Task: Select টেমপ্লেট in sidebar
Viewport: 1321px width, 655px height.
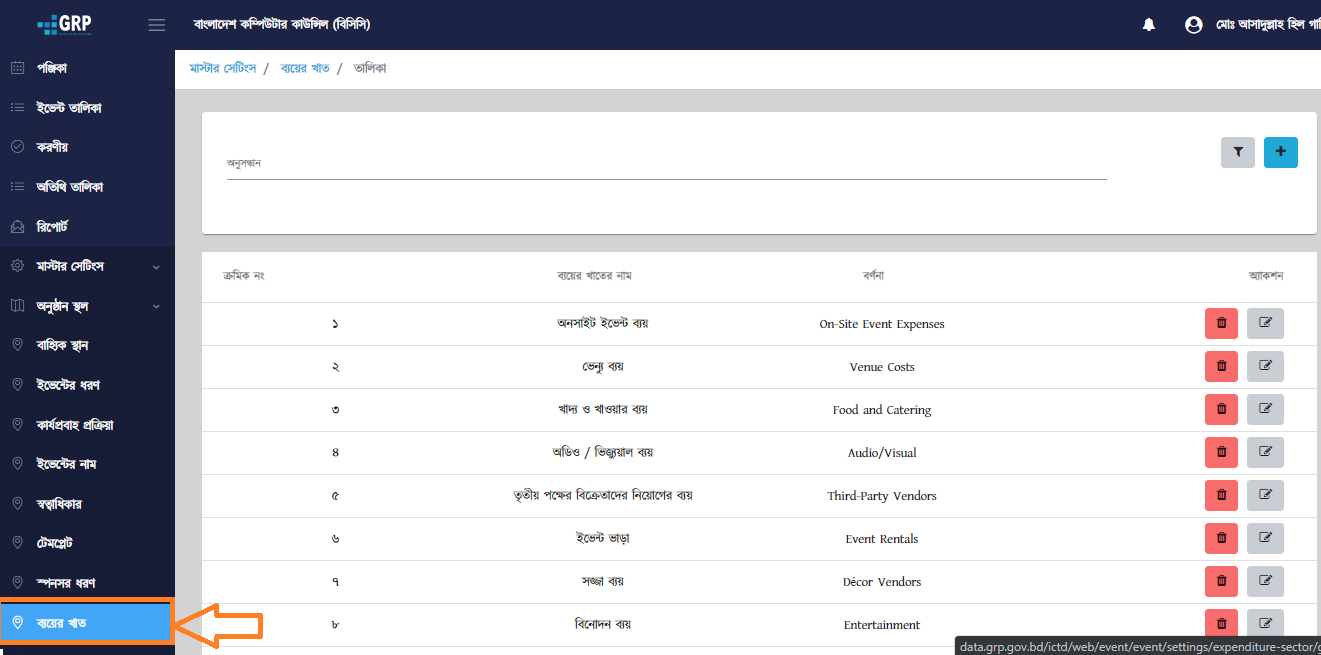Action: 87,543
